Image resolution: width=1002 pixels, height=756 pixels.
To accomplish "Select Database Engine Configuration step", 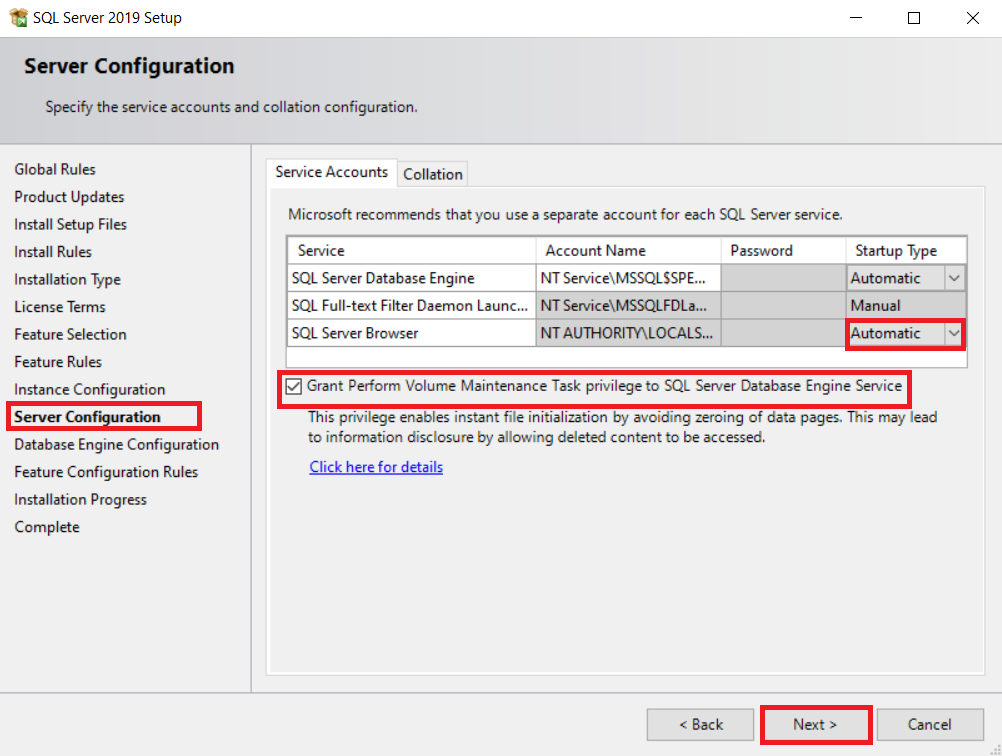I will tap(116, 444).
